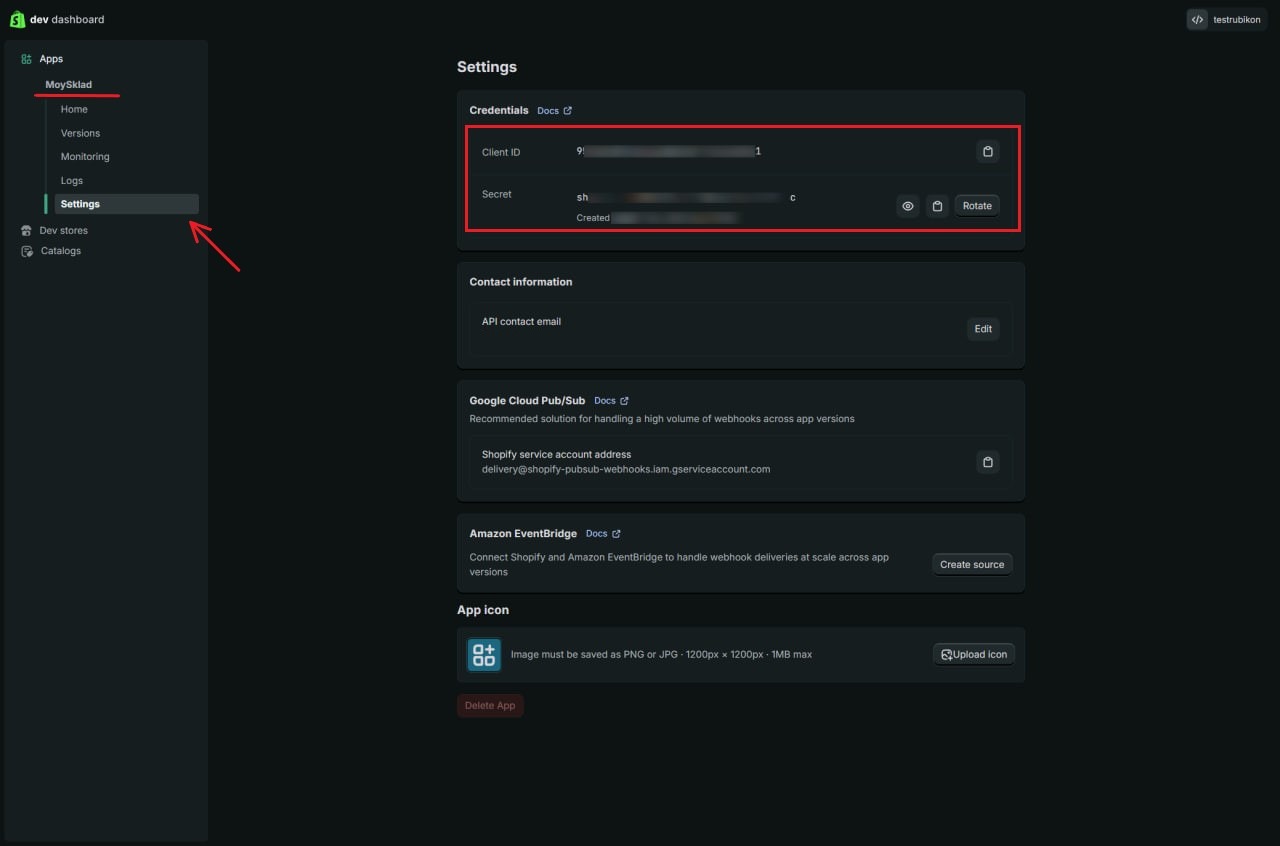Select the MoySklad app in sidebar
Image resolution: width=1280 pixels, height=846 pixels.
point(69,85)
